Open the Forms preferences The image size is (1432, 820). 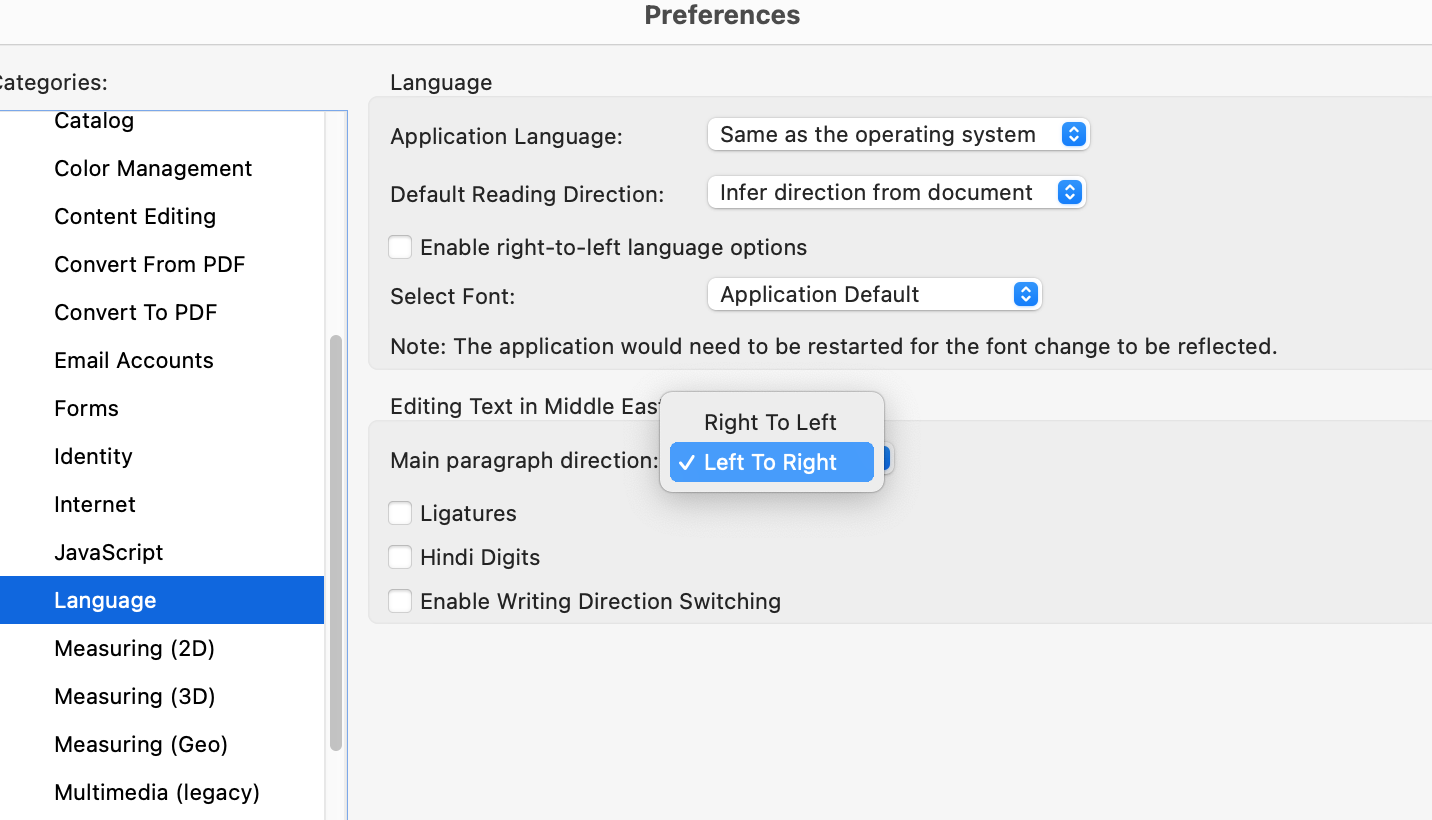(86, 408)
